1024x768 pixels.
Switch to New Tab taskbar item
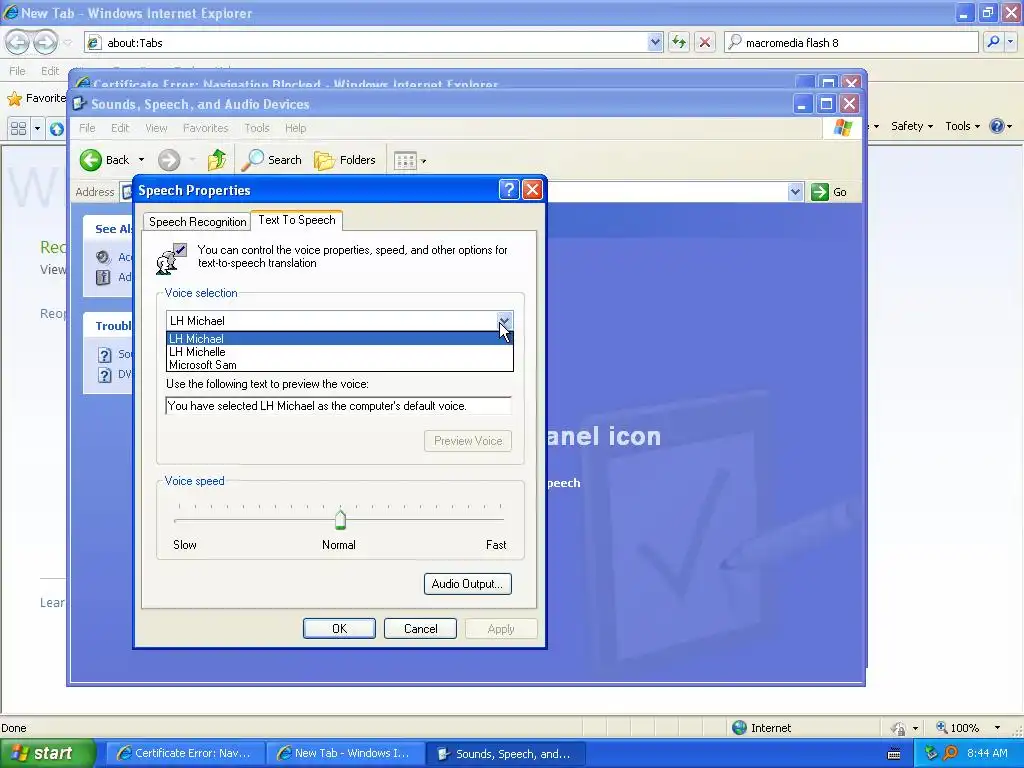[x=345, y=754]
